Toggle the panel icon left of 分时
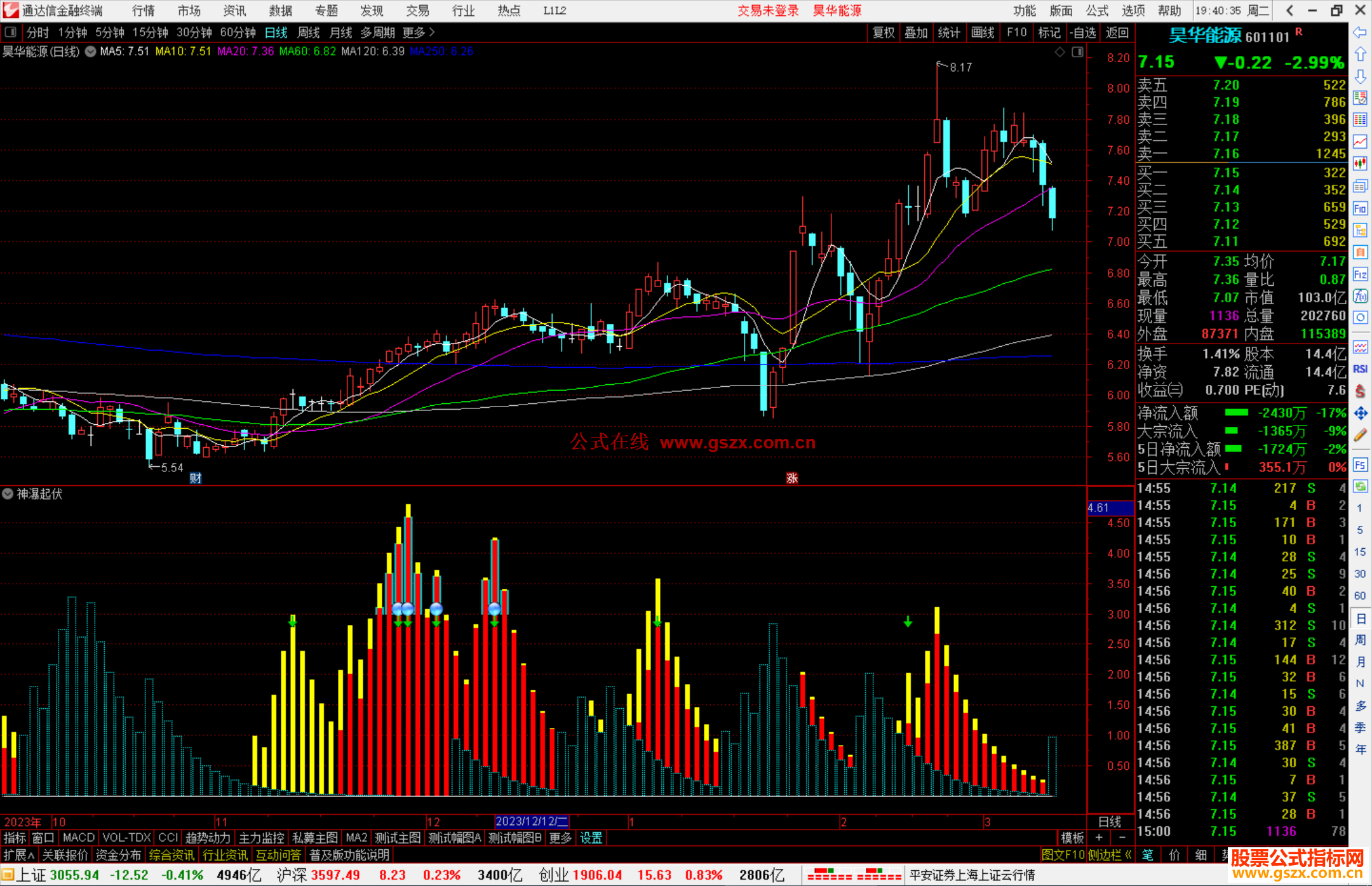Image resolution: width=1372 pixels, height=886 pixels. click(11, 32)
